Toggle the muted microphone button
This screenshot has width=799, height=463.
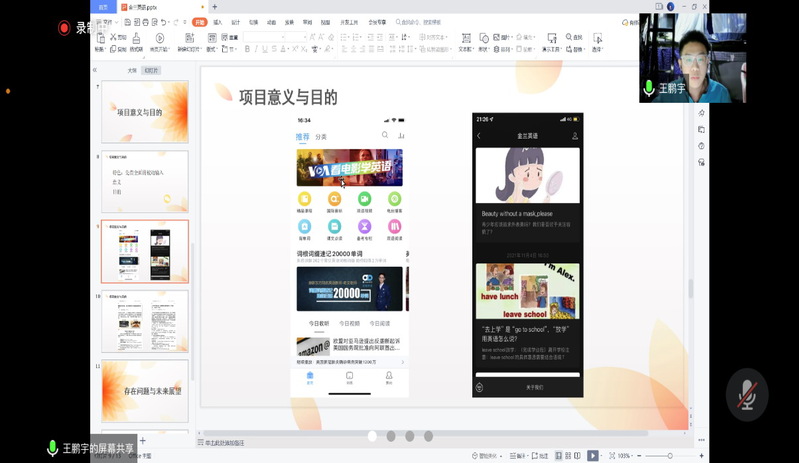coord(746,396)
